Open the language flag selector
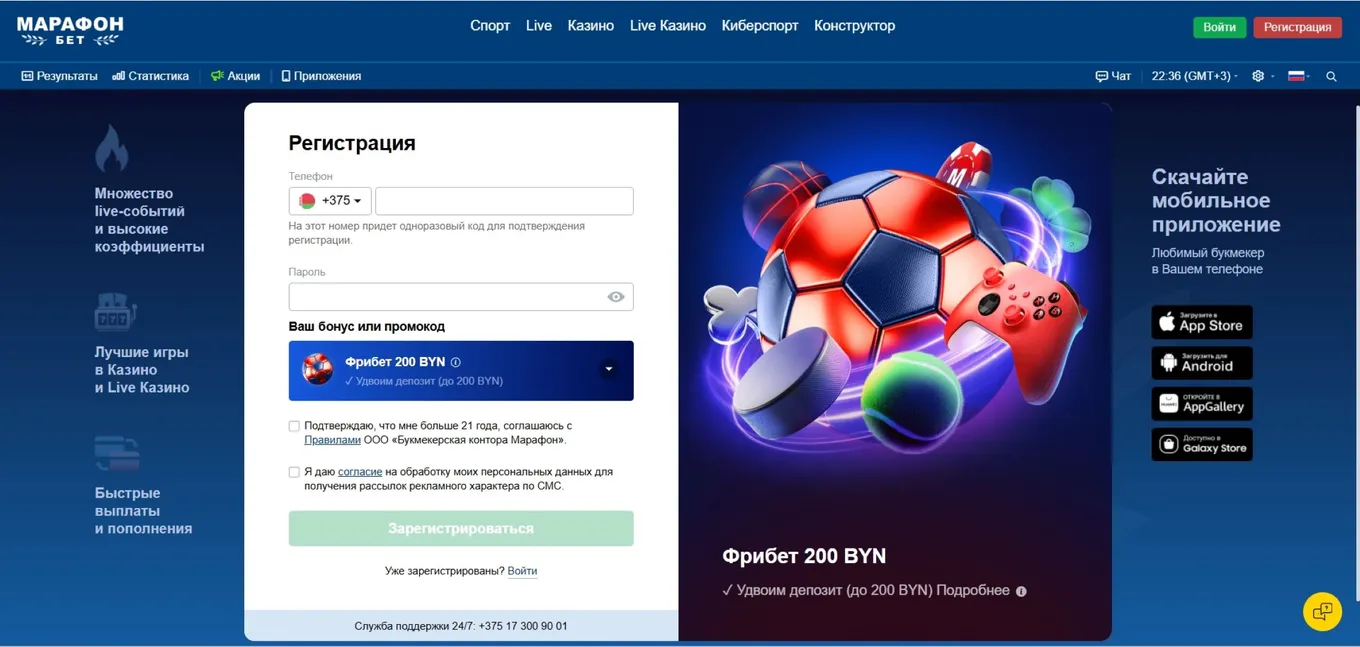The width and height of the screenshot is (1360, 647). click(x=1299, y=76)
